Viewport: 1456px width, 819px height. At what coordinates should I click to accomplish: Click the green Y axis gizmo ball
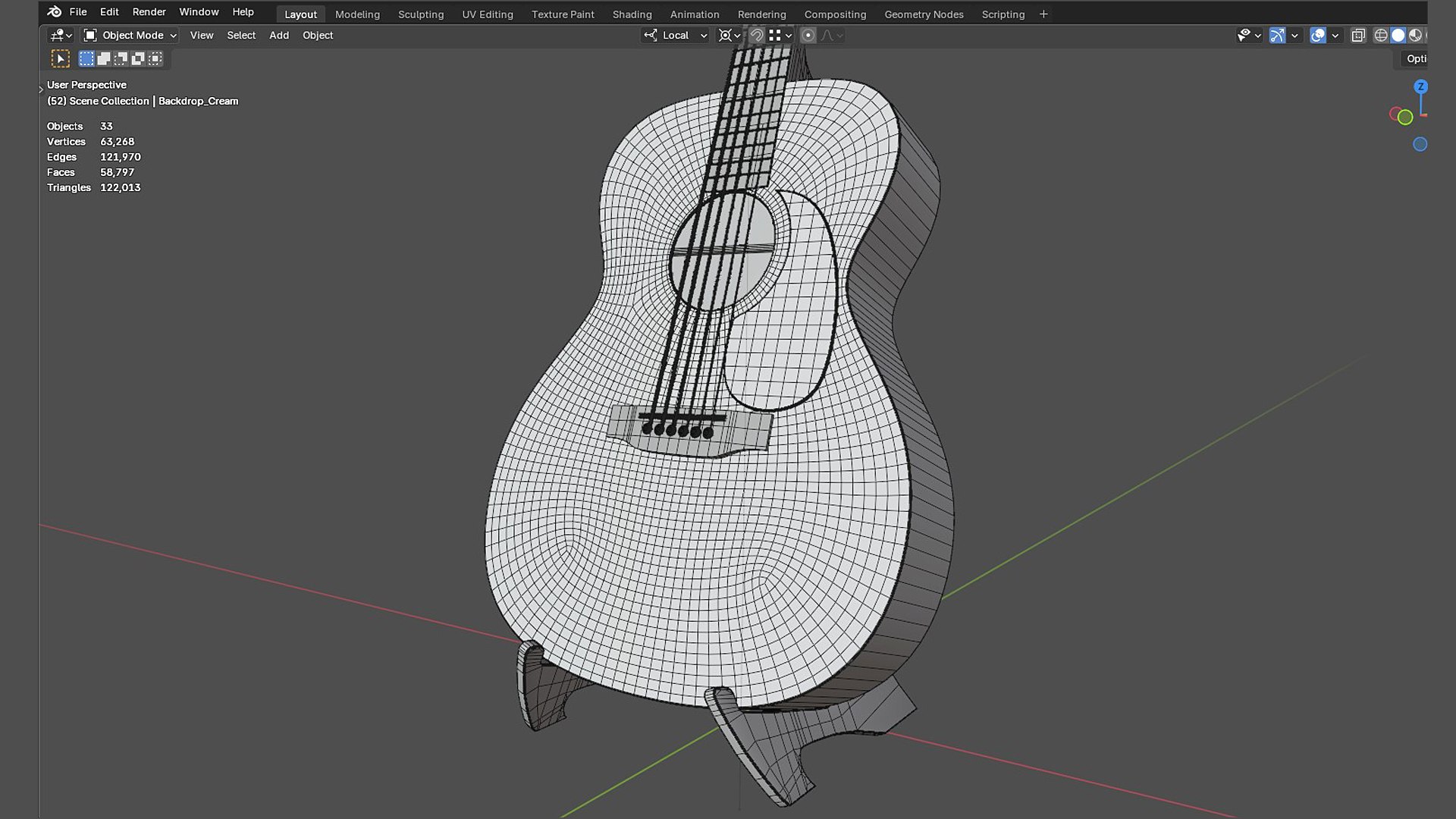1405,118
